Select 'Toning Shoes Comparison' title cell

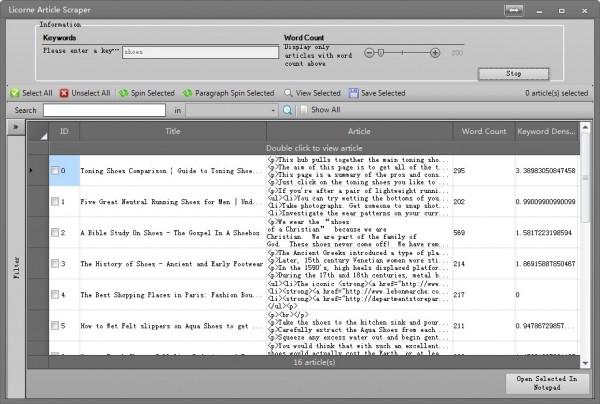pyautogui.click(x=171, y=171)
